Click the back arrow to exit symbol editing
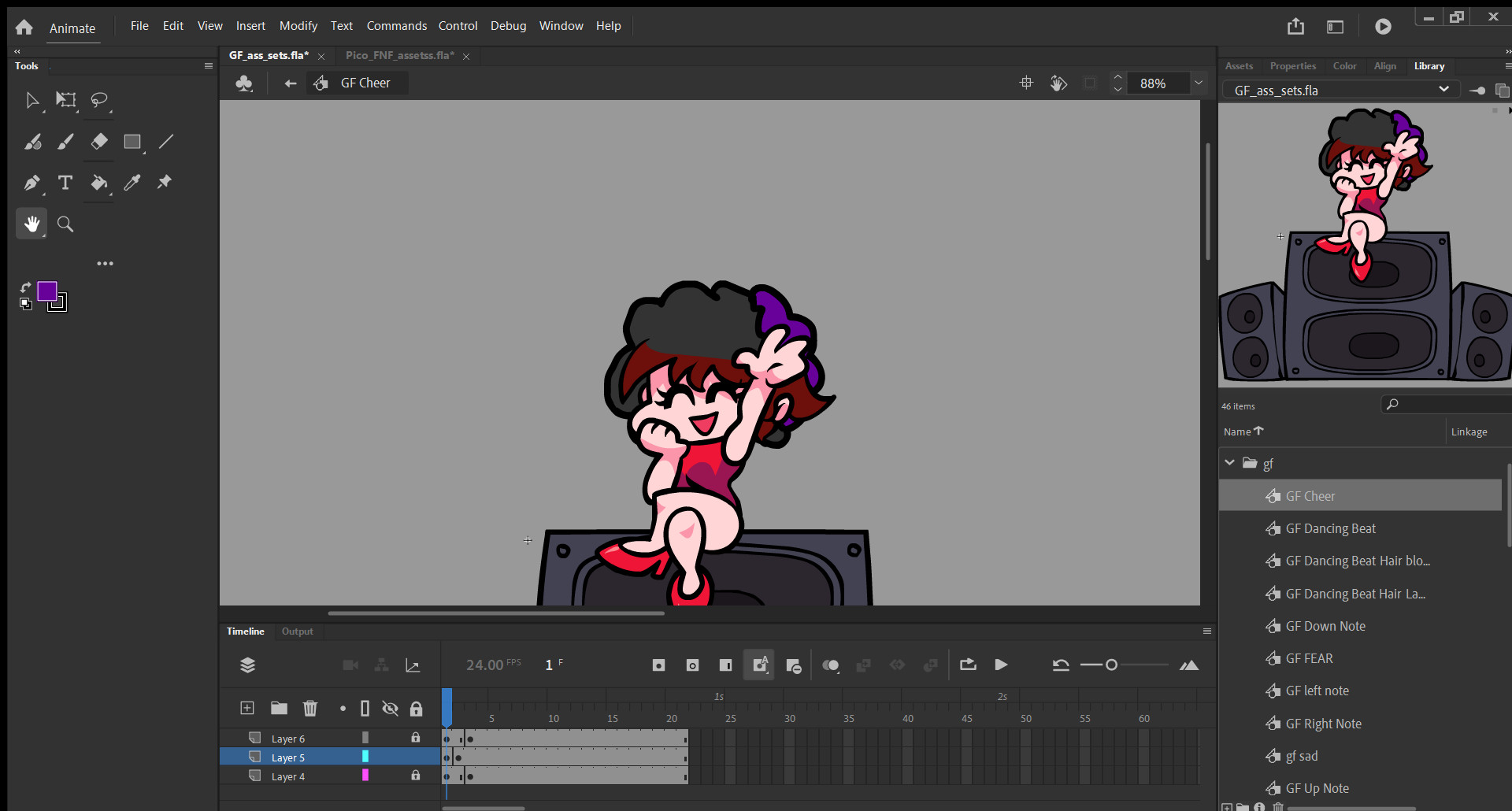This screenshot has height=811, width=1512. [291, 83]
